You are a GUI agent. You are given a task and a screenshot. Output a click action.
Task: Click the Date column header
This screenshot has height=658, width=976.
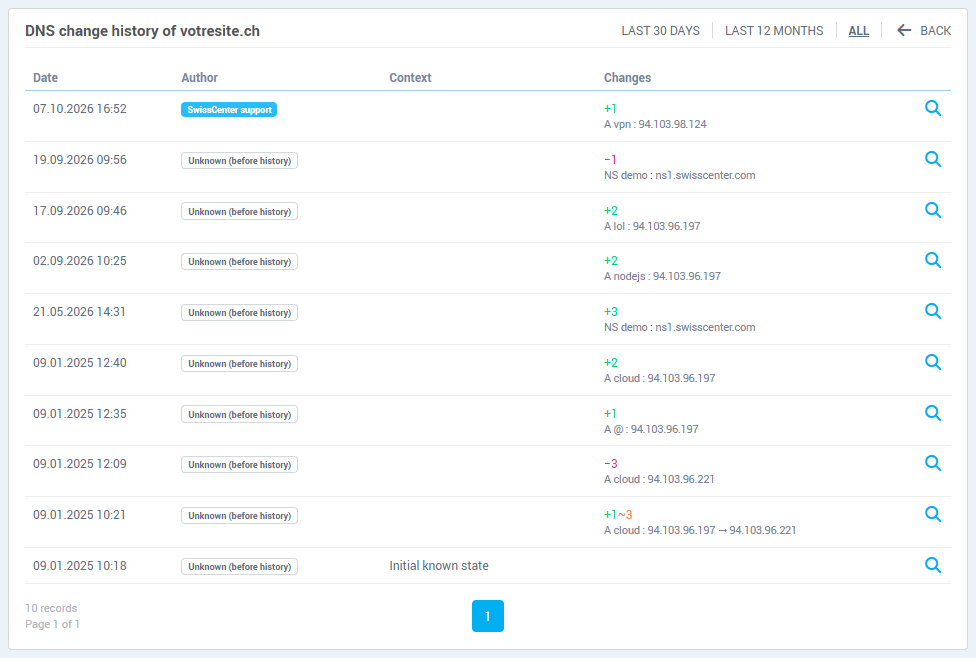[x=45, y=78]
